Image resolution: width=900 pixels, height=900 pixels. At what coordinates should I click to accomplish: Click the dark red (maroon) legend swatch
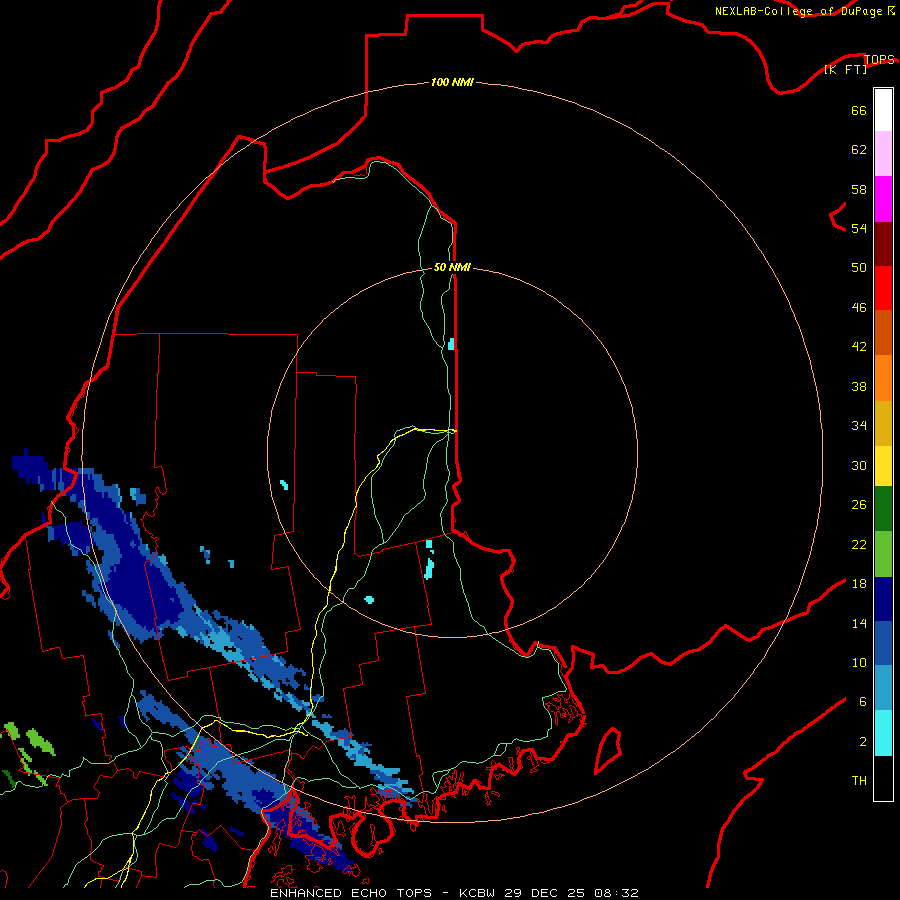[x=883, y=244]
